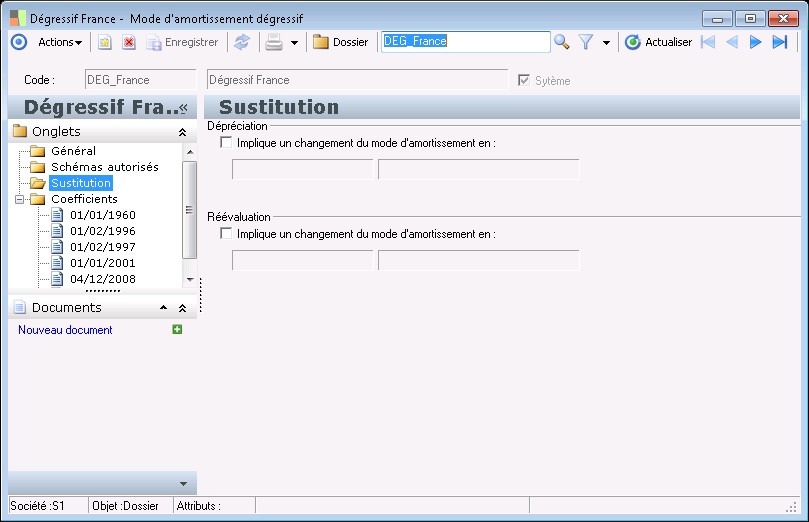
Task: Click the refresh arrows icon
Action: pos(242,42)
